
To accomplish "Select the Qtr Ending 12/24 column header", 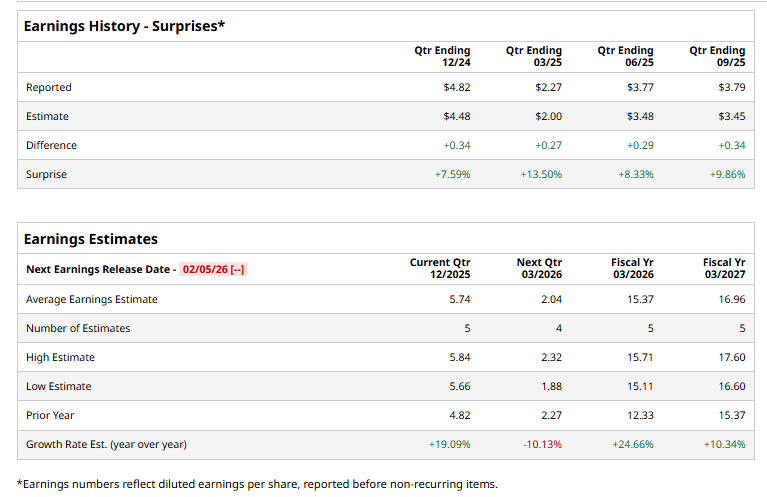I will pos(442,56).
